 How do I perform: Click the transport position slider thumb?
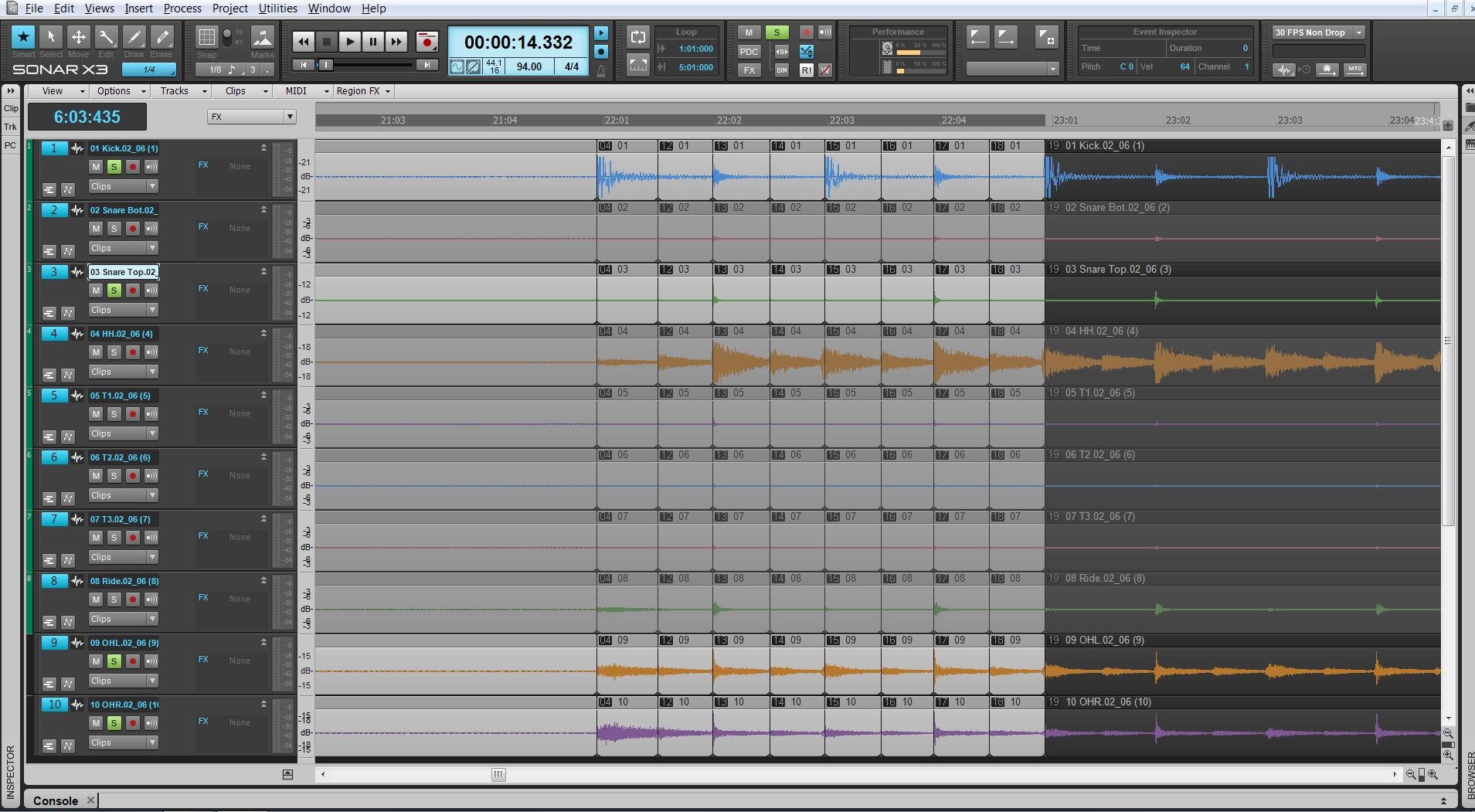[327, 66]
